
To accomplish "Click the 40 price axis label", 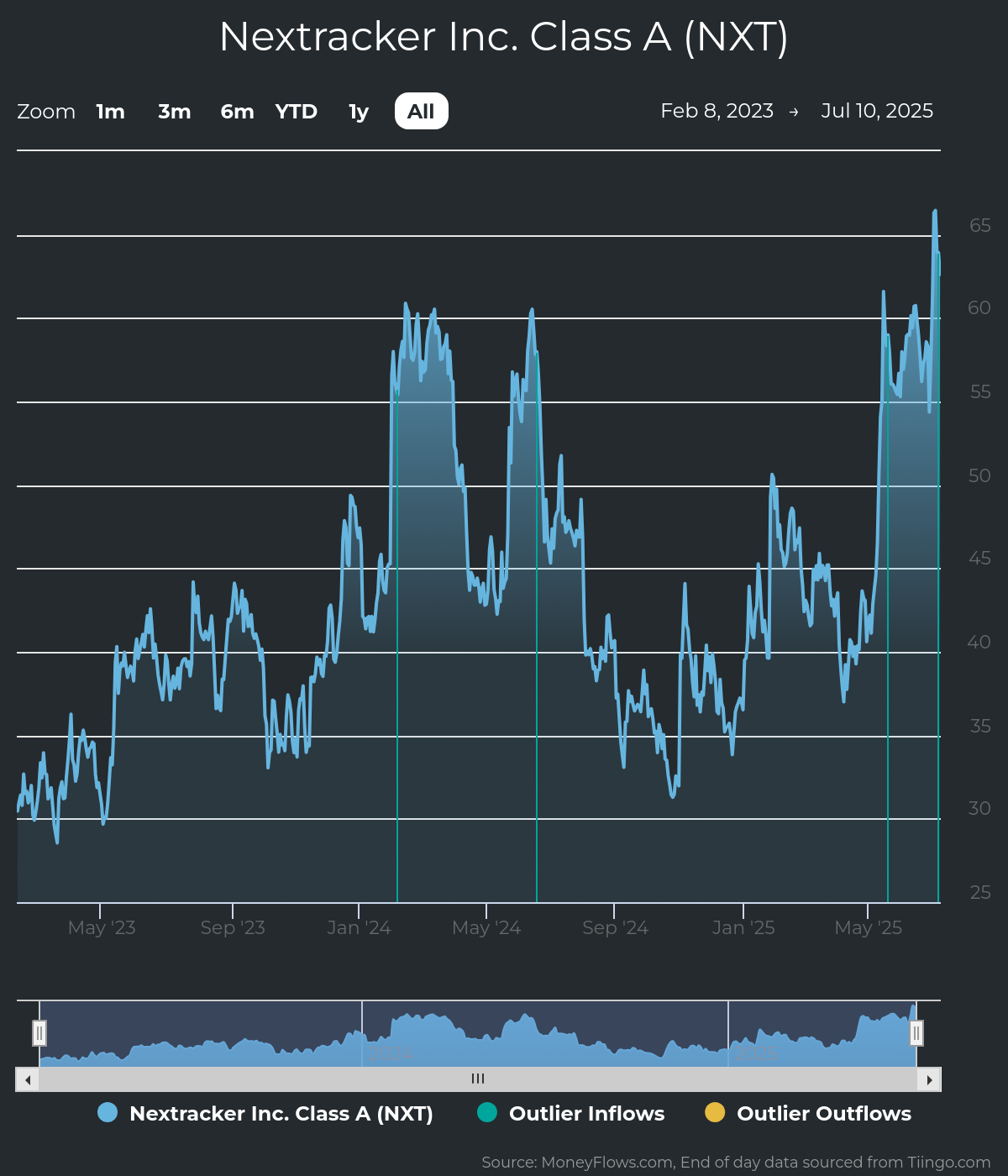I will tap(979, 642).
